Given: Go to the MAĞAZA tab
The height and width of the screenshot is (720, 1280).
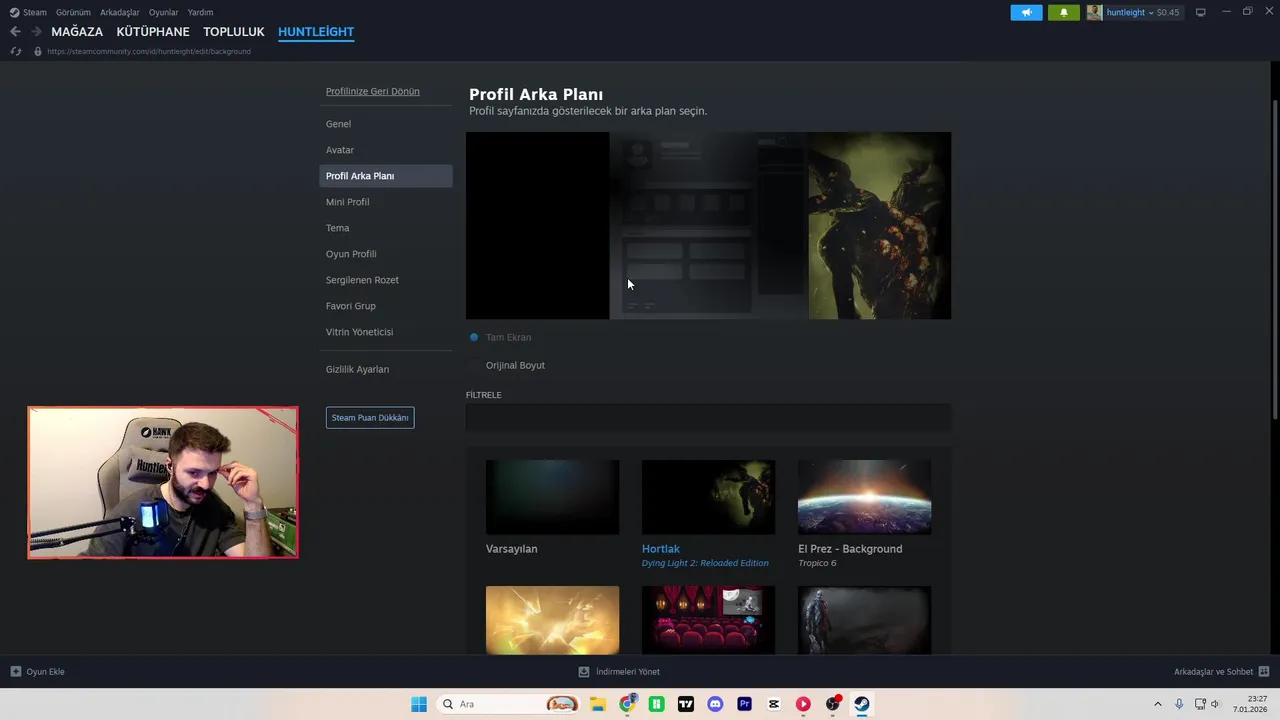Looking at the screenshot, I should (x=77, y=32).
